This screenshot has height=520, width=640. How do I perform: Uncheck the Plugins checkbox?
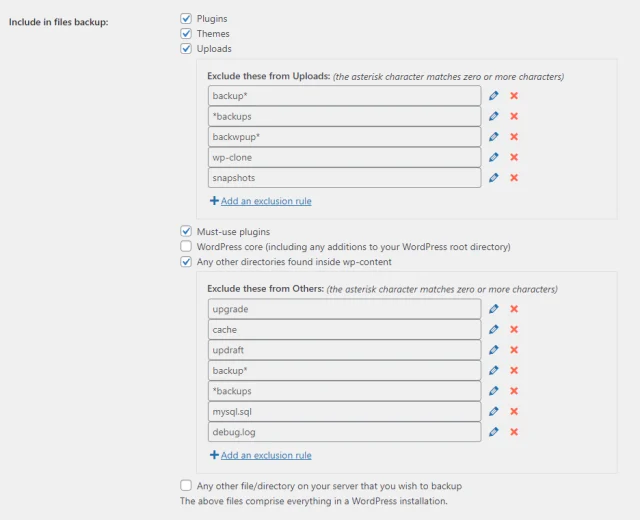[x=186, y=18]
